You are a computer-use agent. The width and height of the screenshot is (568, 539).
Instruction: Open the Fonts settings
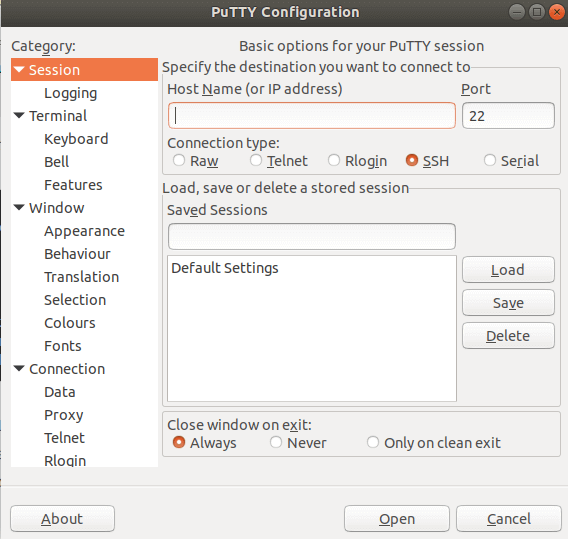pos(63,346)
